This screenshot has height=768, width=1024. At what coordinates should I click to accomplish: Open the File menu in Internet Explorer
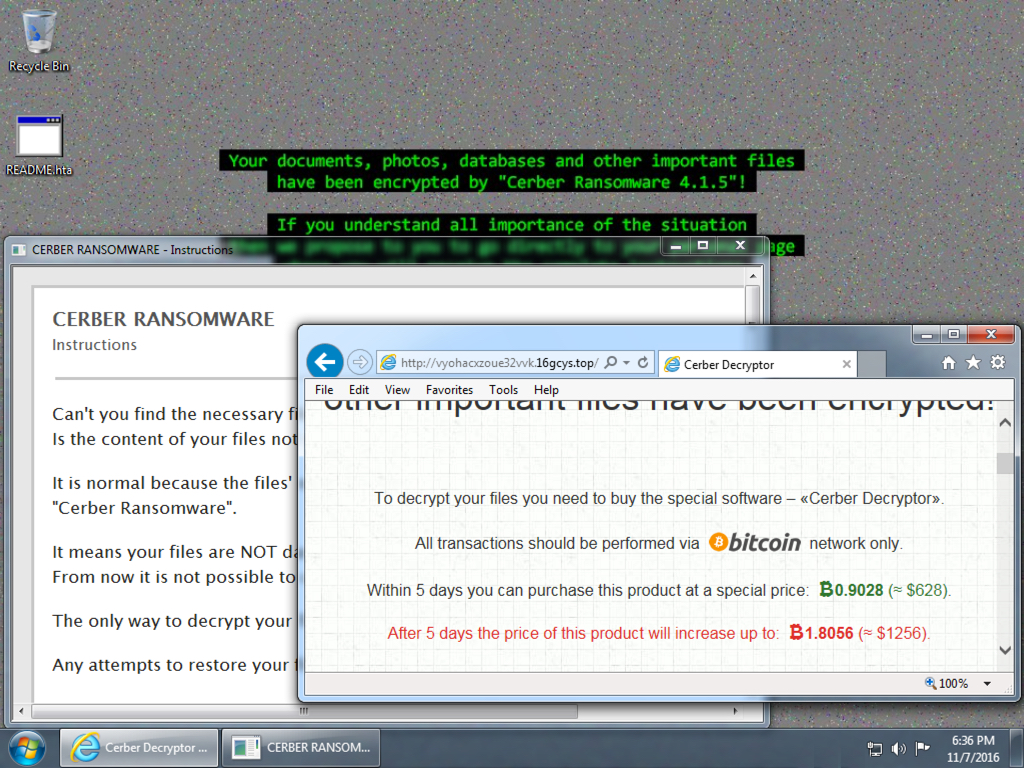[x=324, y=390]
